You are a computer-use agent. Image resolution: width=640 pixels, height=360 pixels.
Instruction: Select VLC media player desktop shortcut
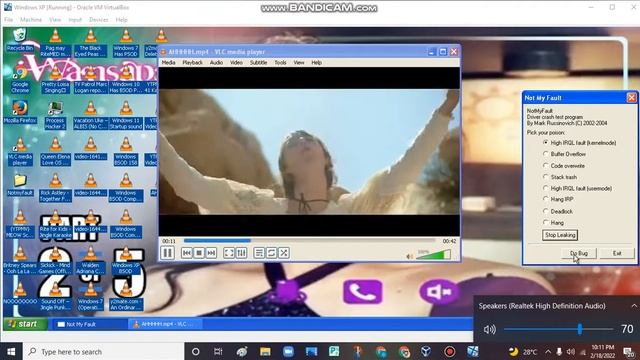(x=20, y=151)
